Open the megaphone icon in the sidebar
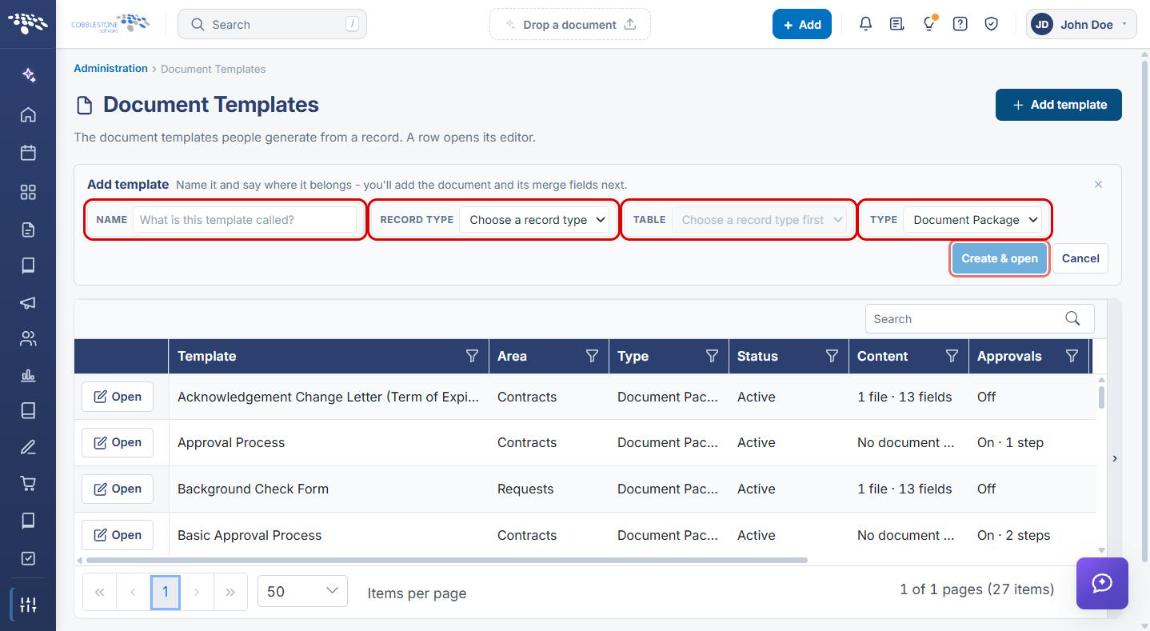This screenshot has height=631, width=1150. pos(28,302)
